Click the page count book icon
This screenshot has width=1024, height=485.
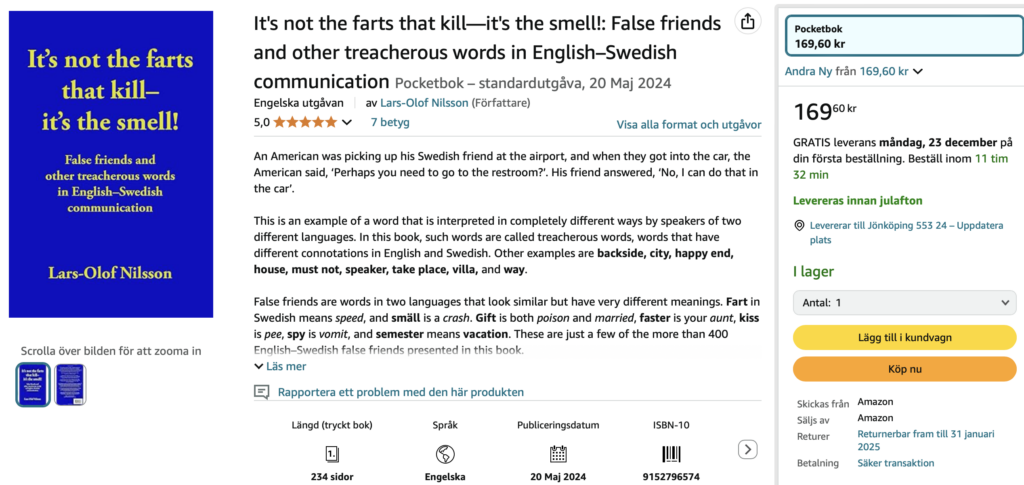click(333, 453)
